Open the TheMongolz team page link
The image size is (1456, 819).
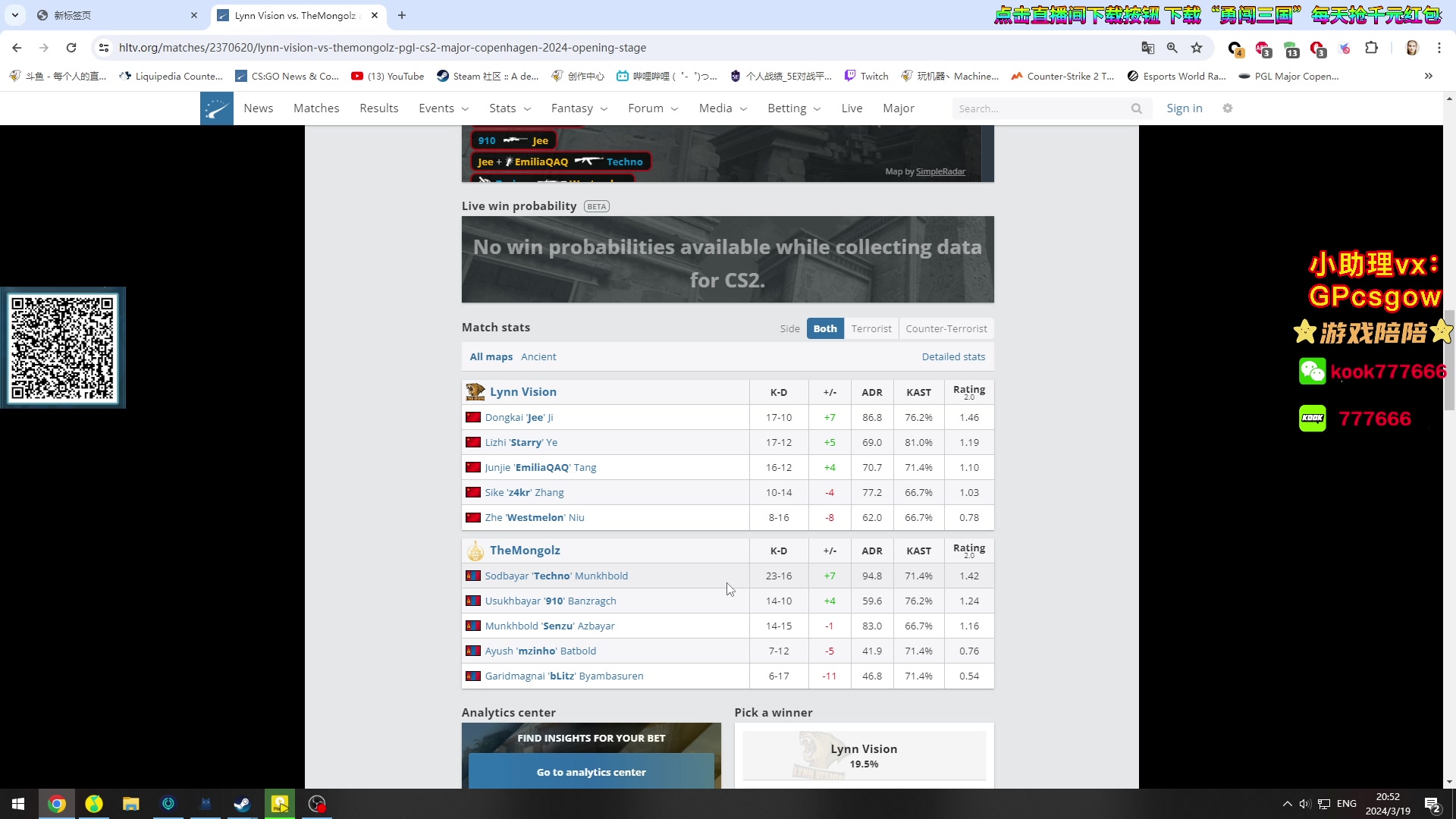525,551
